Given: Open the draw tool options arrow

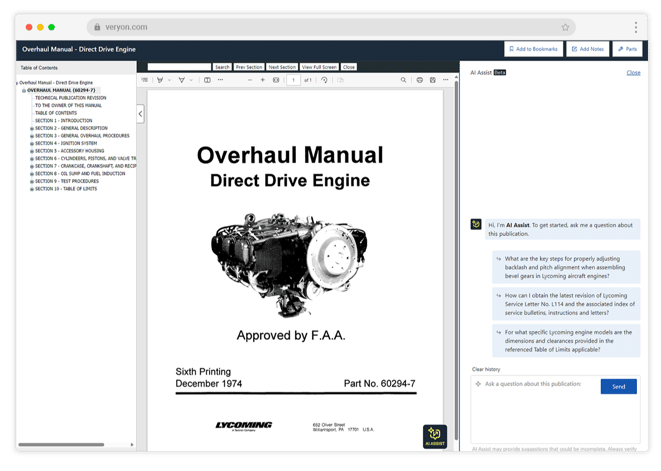Looking at the screenshot, I should click(169, 80).
